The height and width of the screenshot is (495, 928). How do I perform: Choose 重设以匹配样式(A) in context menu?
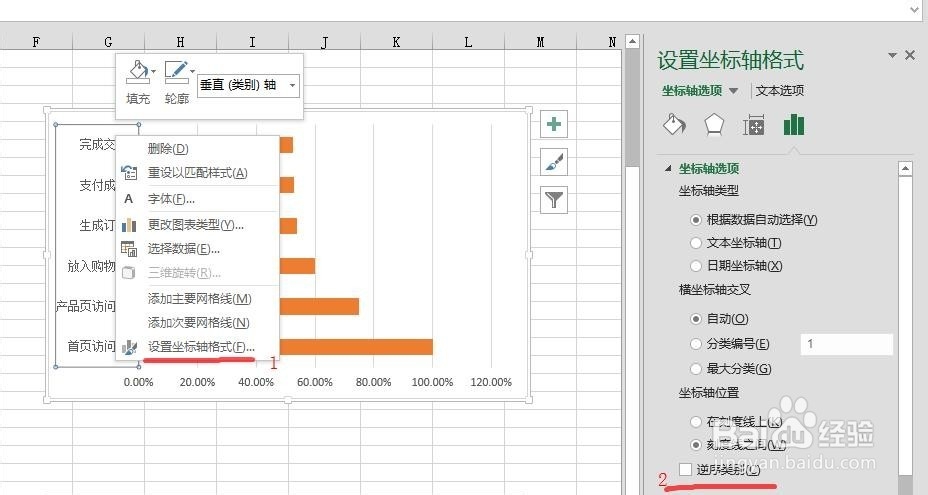coord(197,173)
